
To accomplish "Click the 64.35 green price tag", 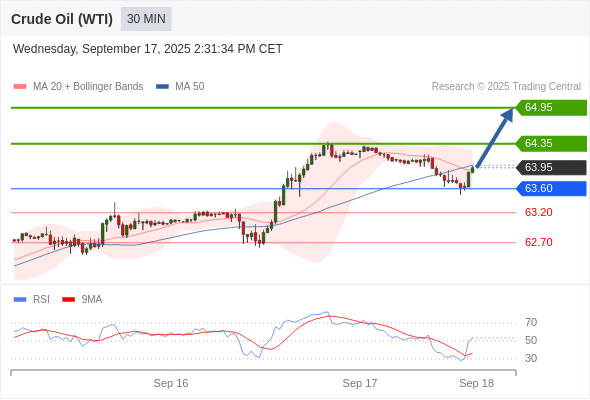I will [551, 143].
